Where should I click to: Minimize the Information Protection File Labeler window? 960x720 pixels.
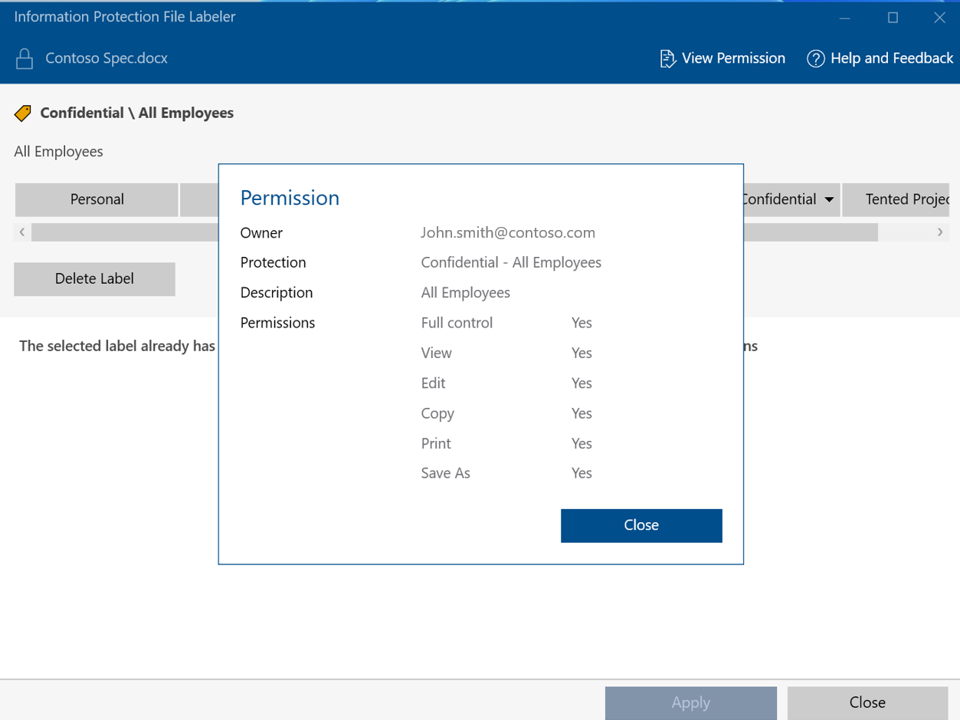(845, 18)
